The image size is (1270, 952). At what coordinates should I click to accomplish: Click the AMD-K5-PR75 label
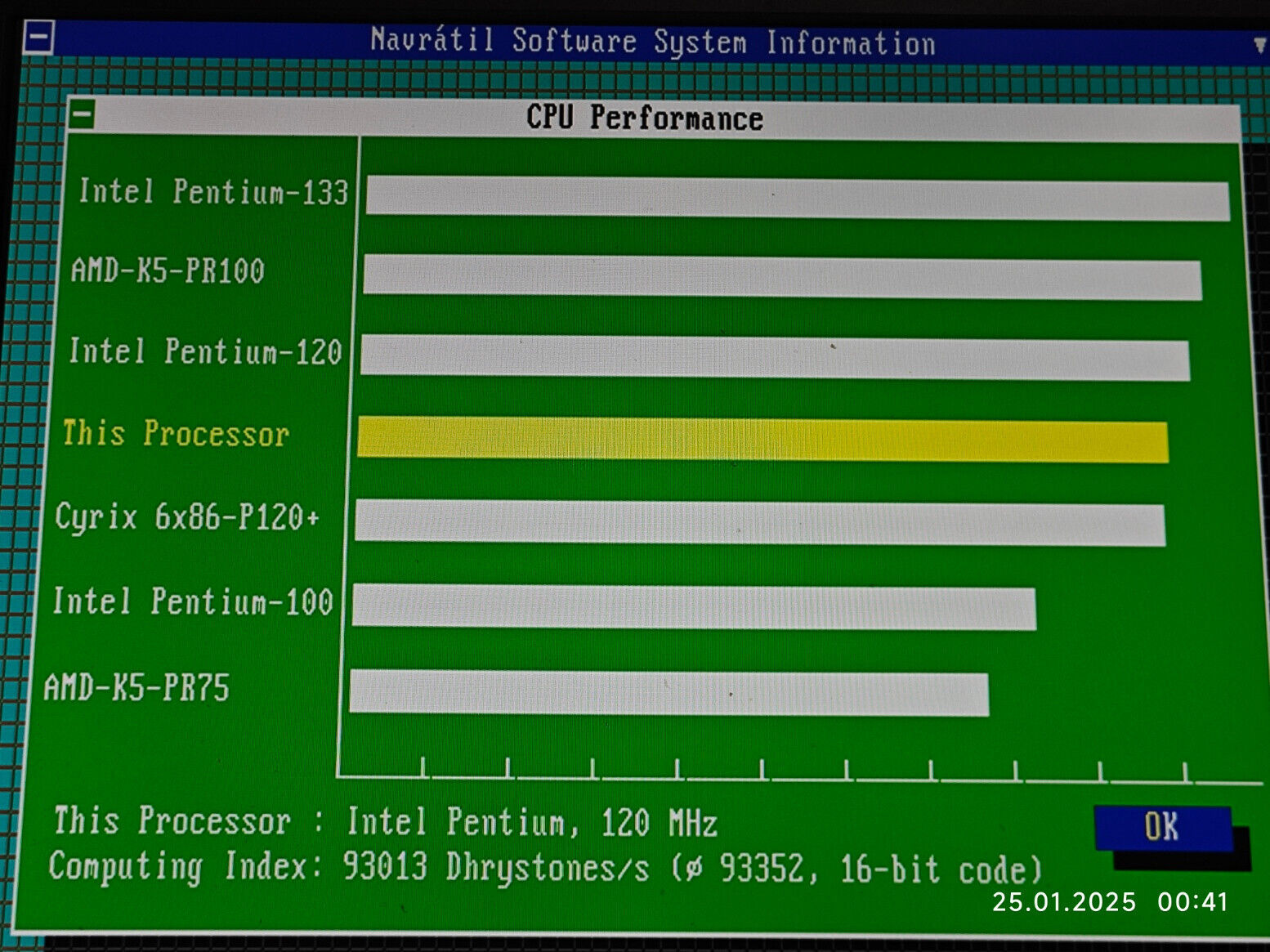click(x=136, y=687)
